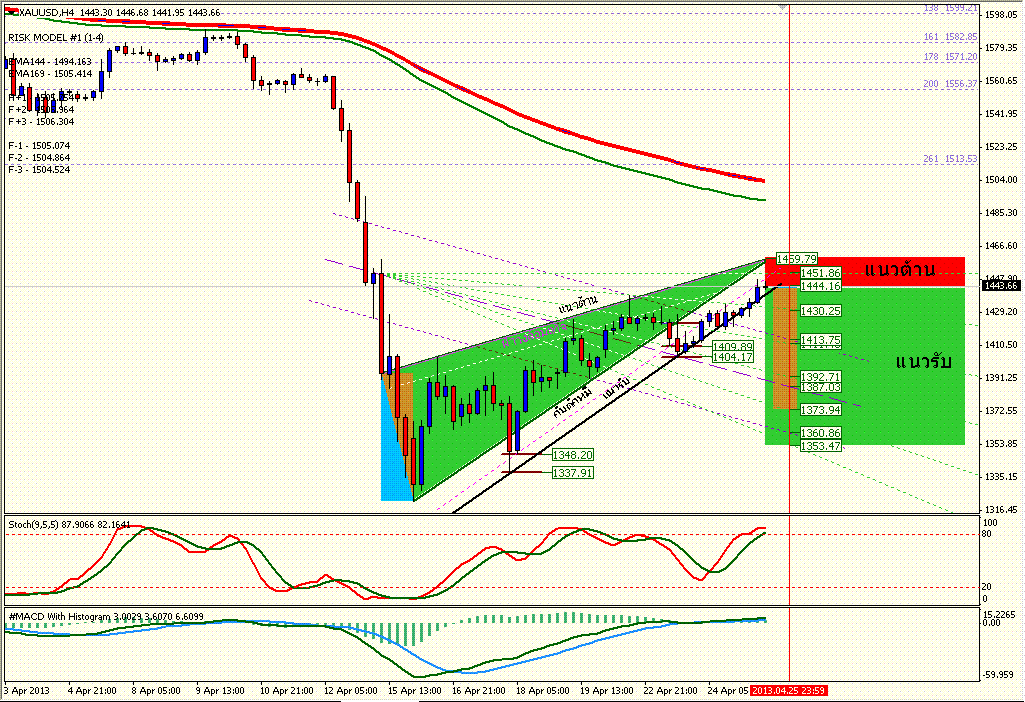Screen dimensions: 1025x702
Task: Click the F-3 - 1504.524 label
Action: click(x=39, y=169)
